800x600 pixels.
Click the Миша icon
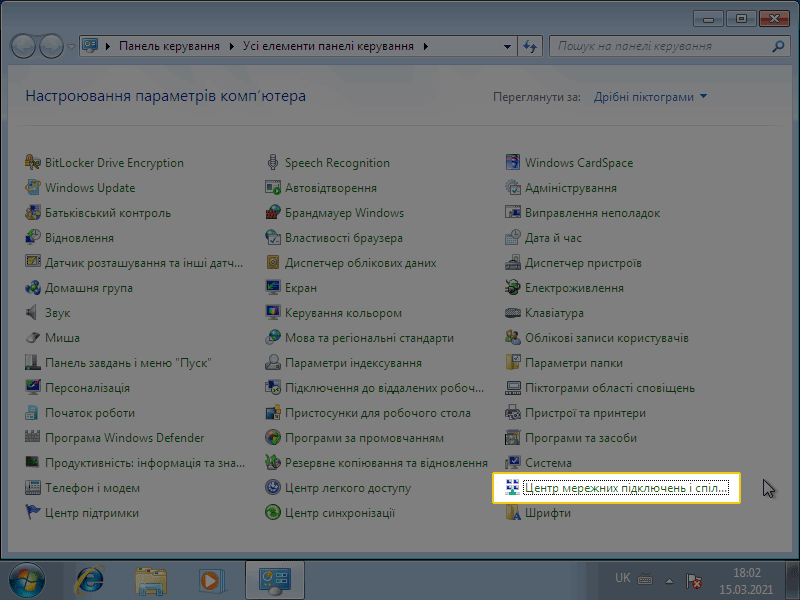pyautogui.click(x=33, y=337)
